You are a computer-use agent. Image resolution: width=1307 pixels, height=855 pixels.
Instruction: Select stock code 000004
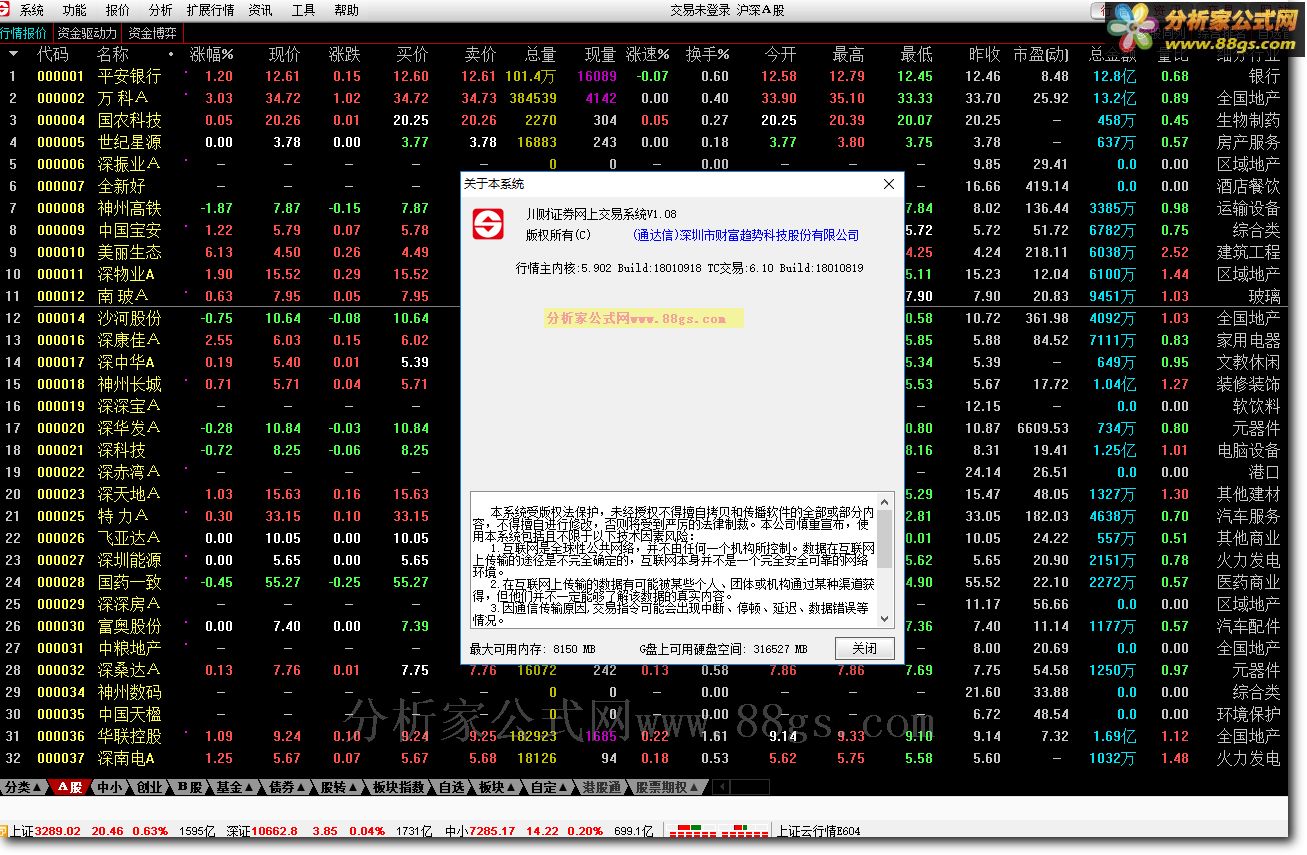click(61, 120)
